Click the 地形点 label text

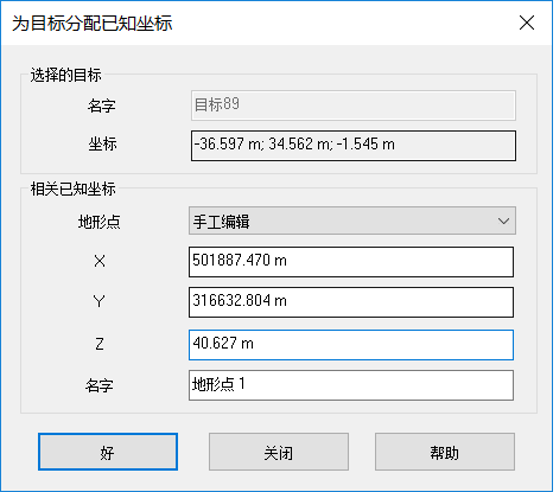coord(99,222)
